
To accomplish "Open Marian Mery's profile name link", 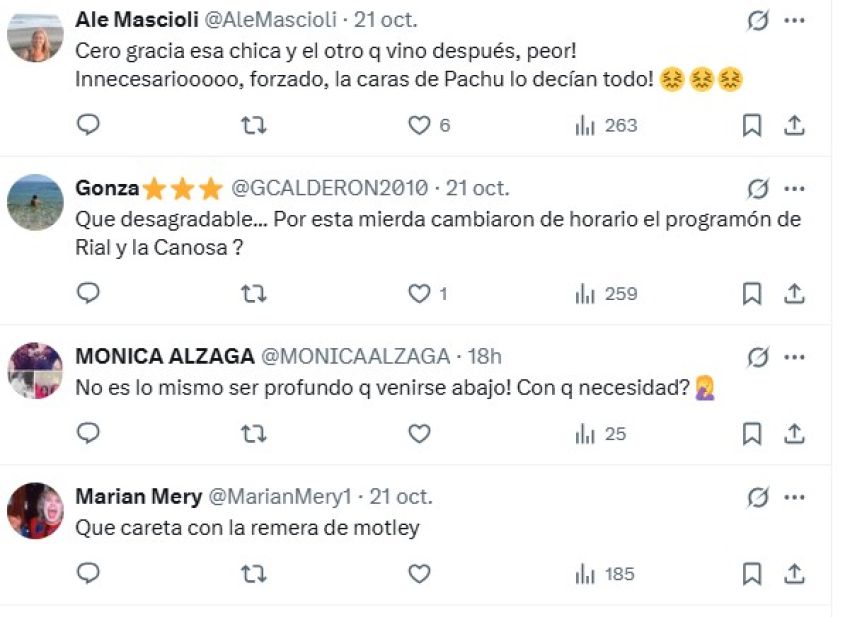I will point(138,497).
